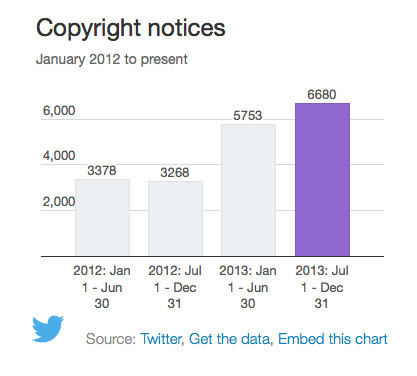Click the 3268 value label

point(175,173)
